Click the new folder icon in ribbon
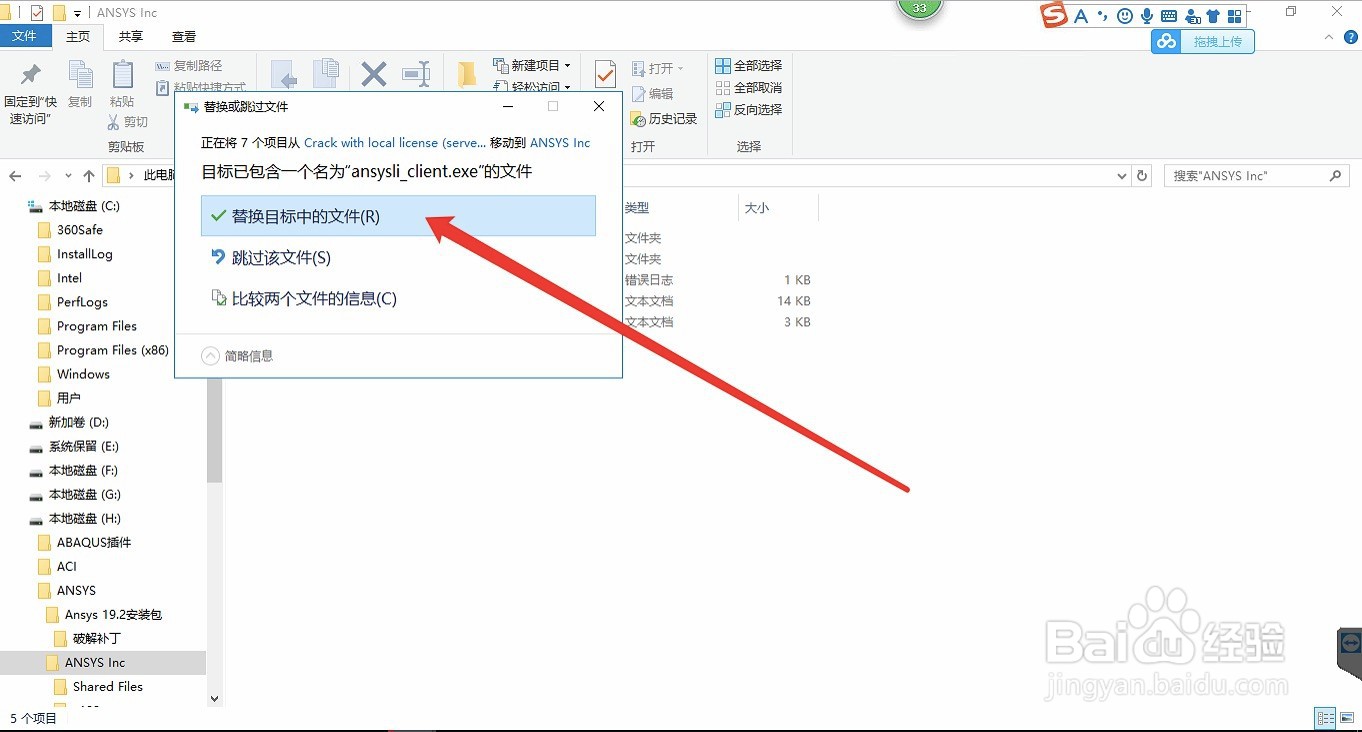Image resolution: width=1362 pixels, height=732 pixels. [x=467, y=74]
